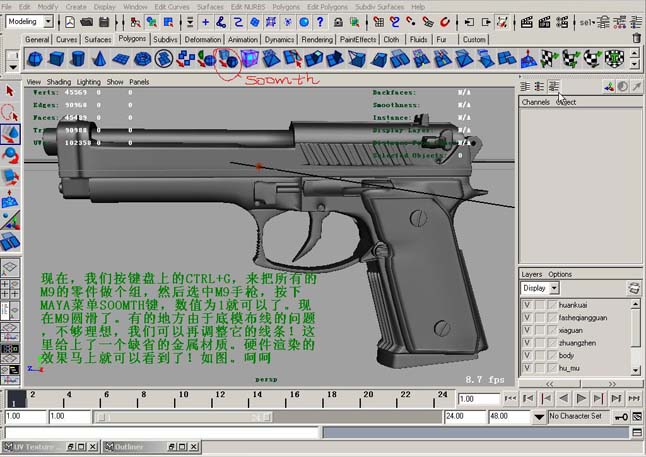Click the auto keyframe key icon
This screenshot has width=646, height=457.
621,417
